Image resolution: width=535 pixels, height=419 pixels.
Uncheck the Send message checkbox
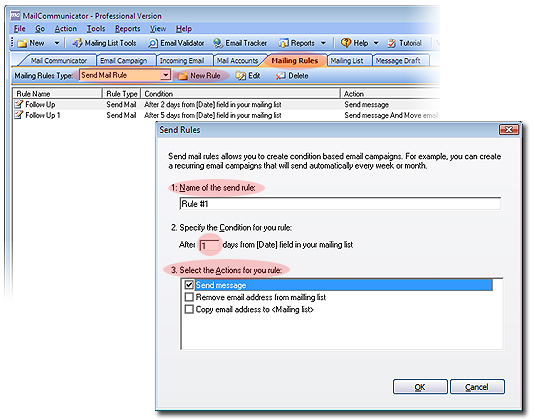coord(189,285)
